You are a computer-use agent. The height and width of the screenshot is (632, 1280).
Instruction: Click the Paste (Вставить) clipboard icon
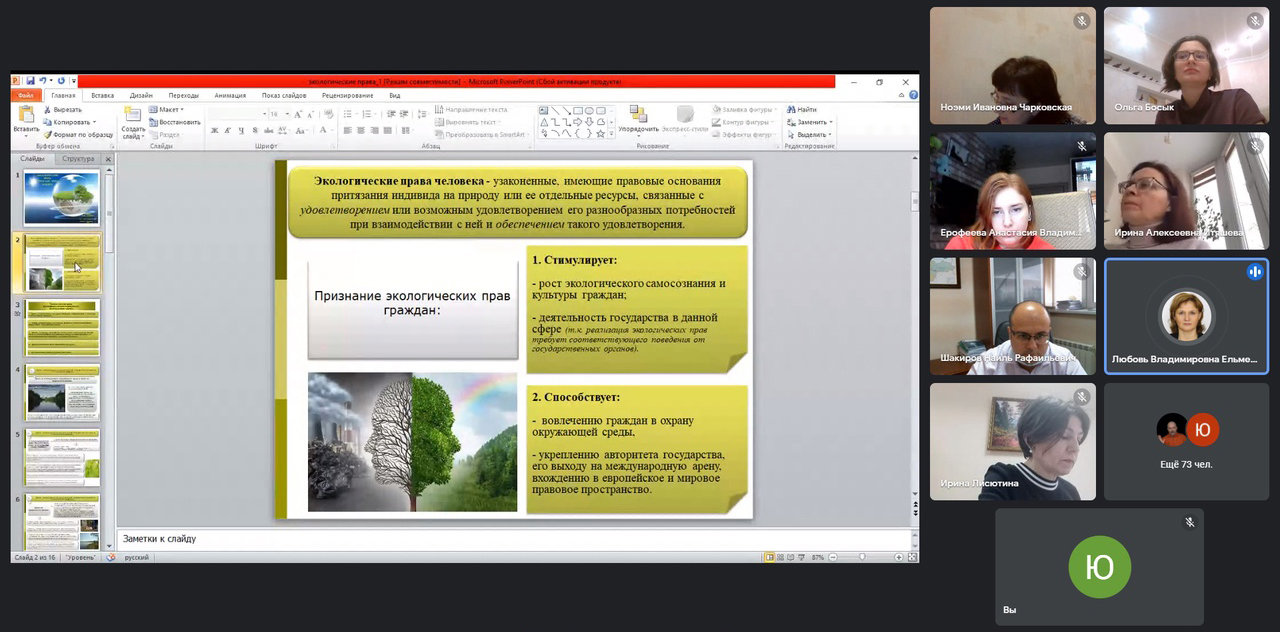(x=26, y=116)
